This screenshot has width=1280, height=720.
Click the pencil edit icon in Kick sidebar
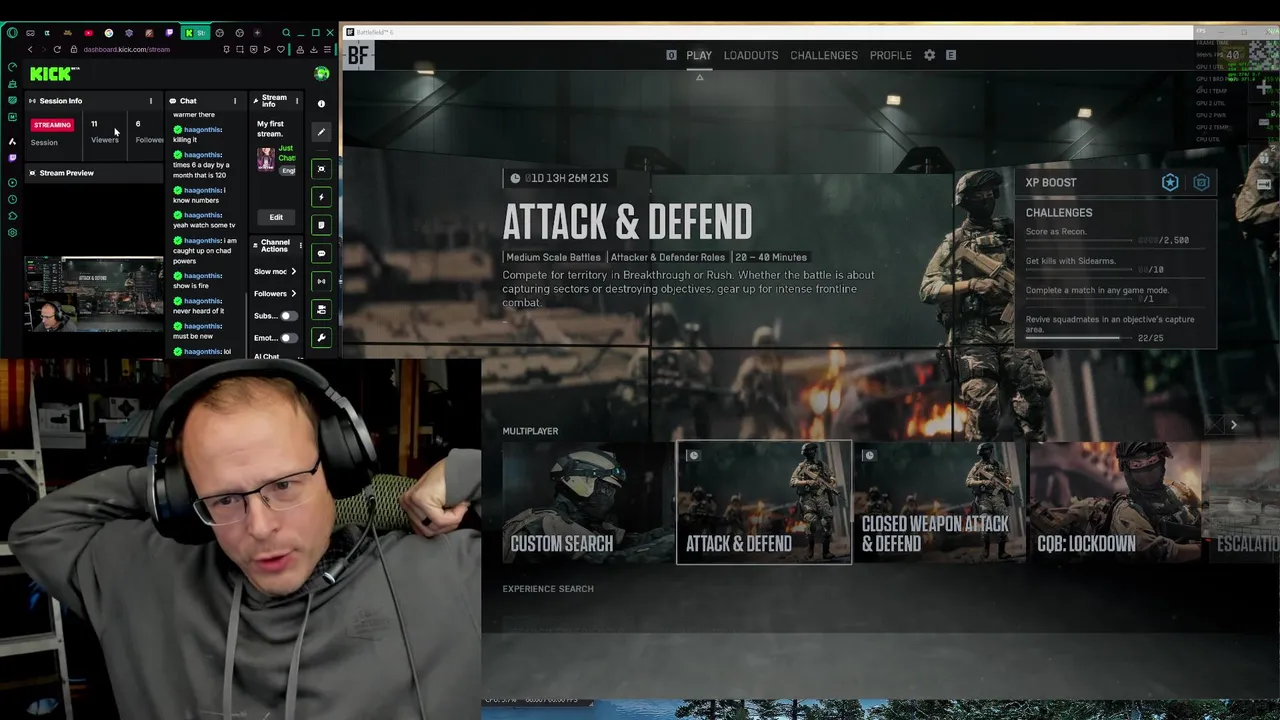coord(321,132)
